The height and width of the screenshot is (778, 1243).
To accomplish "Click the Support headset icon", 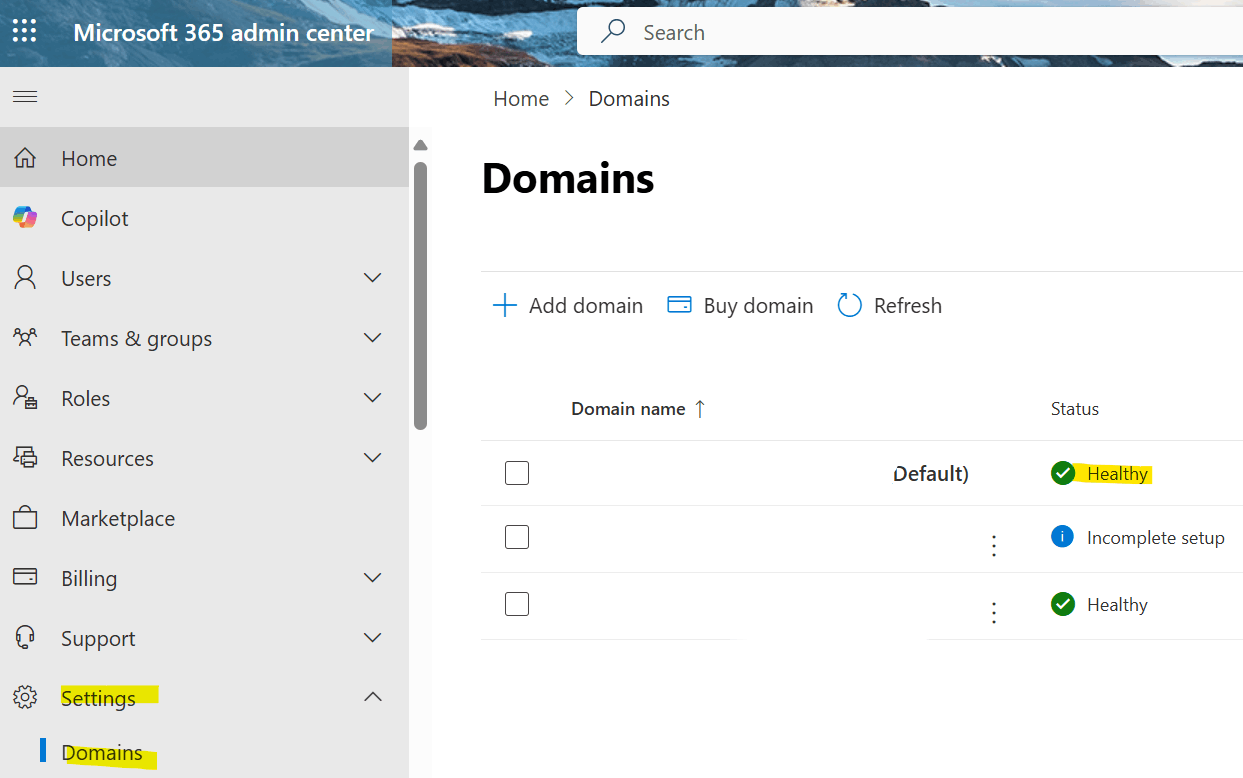I will point(25,637).
